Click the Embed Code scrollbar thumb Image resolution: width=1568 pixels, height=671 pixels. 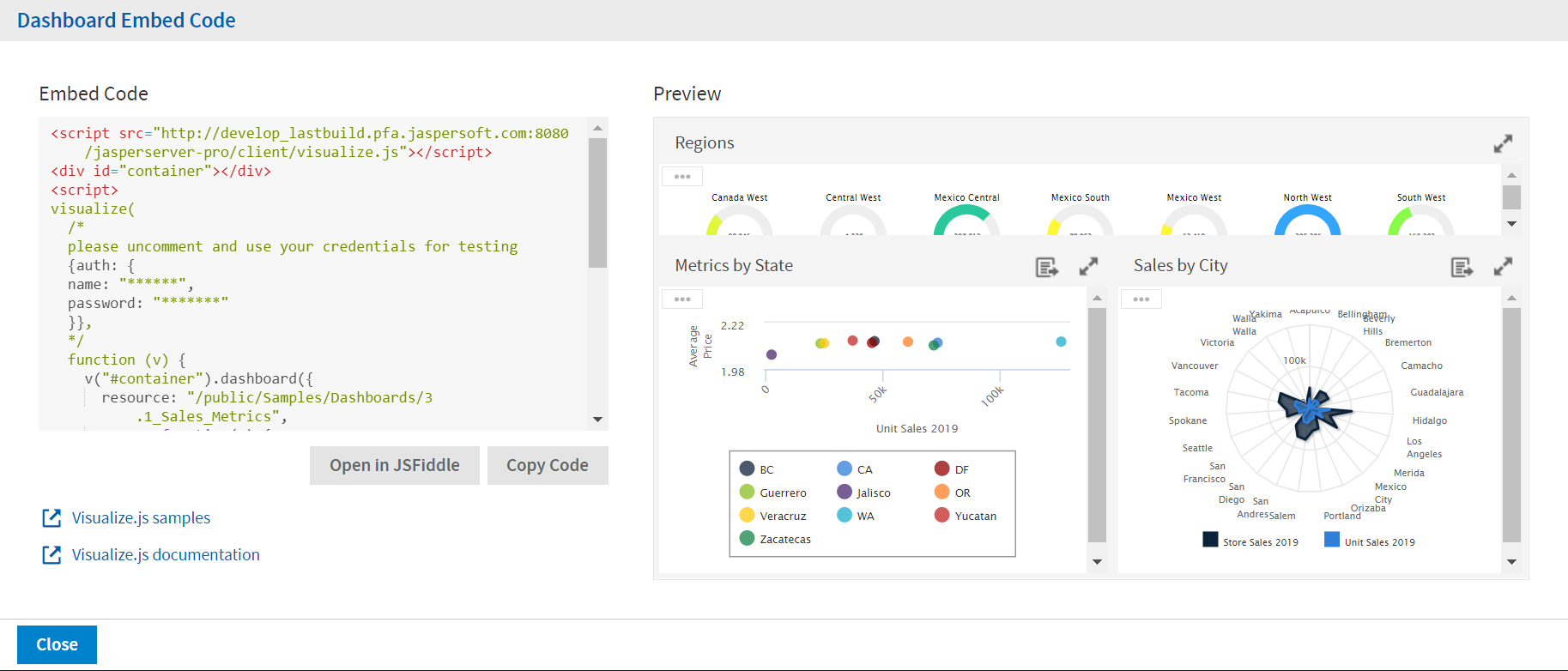(x=597, y=203)
